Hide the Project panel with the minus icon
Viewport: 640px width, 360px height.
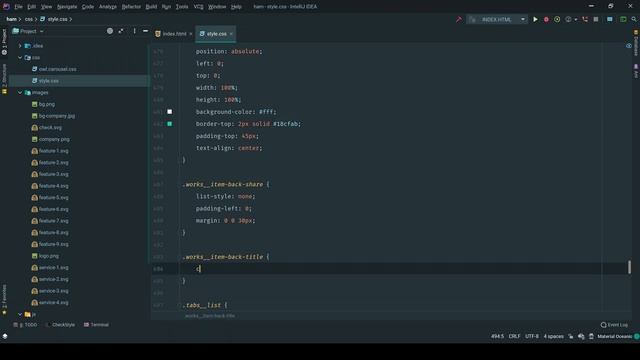click(x=145, y=31)
